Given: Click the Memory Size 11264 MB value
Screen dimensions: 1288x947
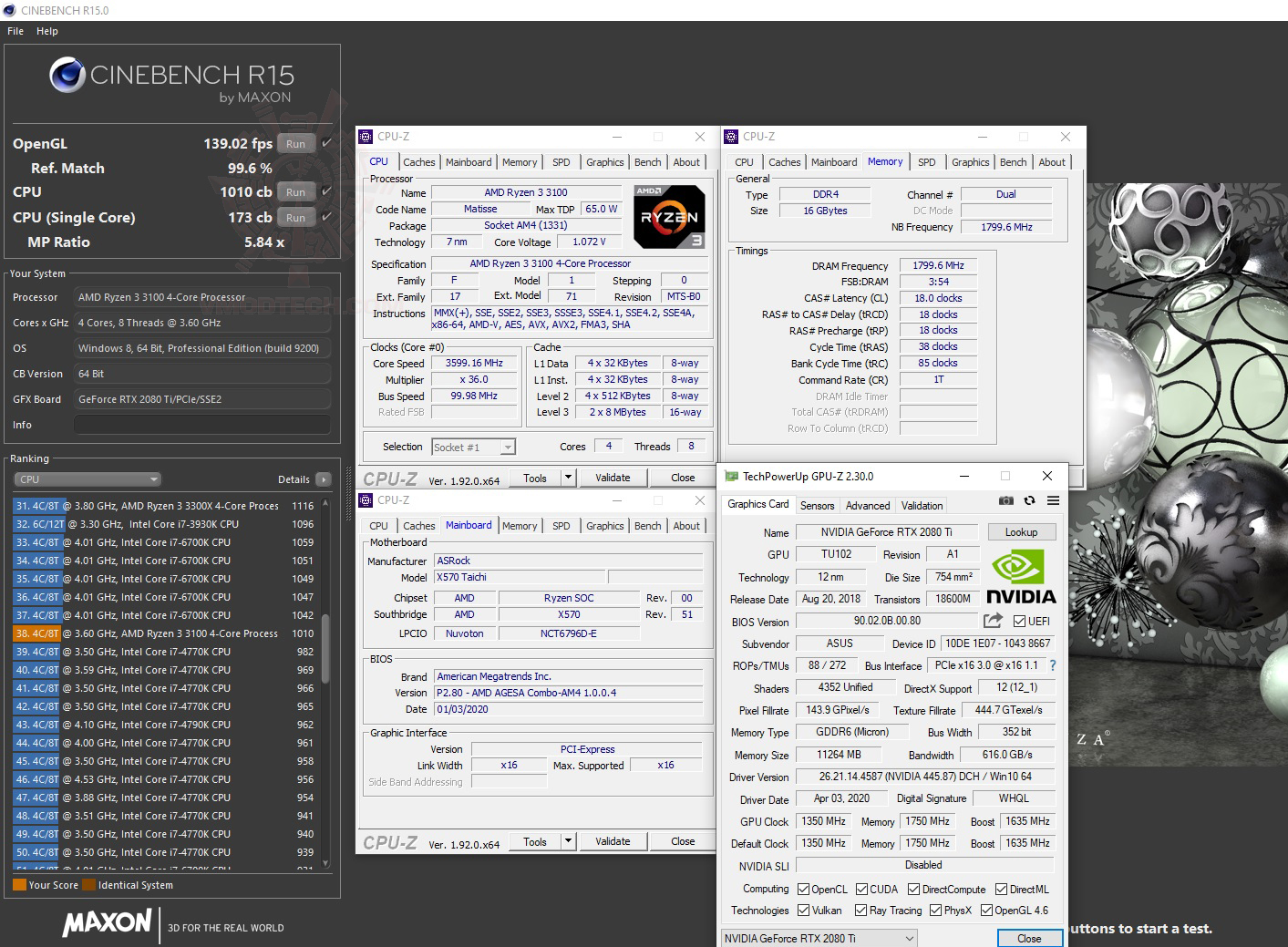Looking at the screenshot, I should (x=839, y=755).
